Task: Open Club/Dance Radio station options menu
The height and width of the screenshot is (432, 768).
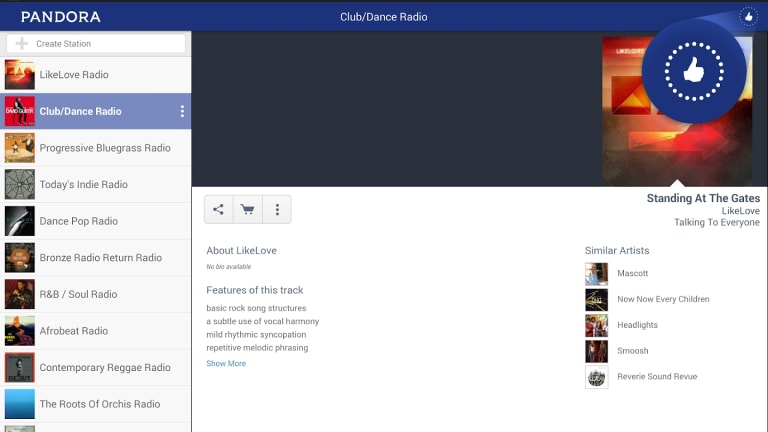Action: click(x=182, y=111)
